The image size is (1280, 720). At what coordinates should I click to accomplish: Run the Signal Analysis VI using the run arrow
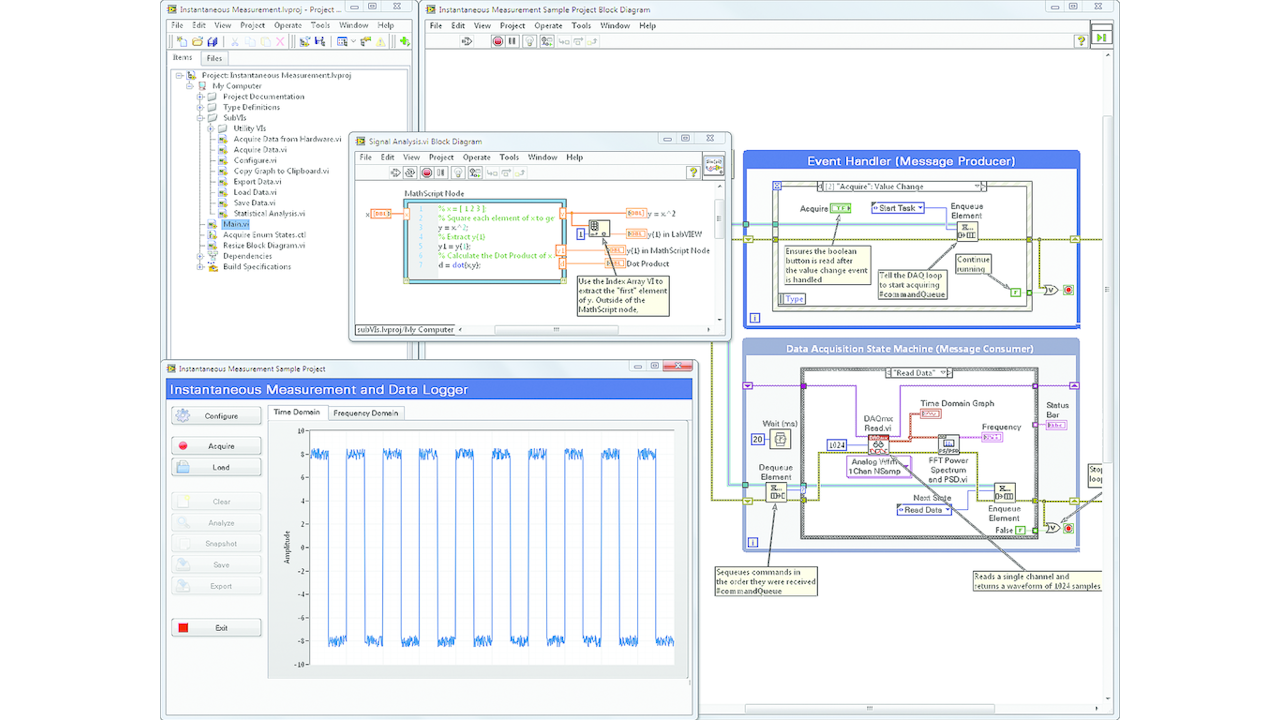pos(395,172)
